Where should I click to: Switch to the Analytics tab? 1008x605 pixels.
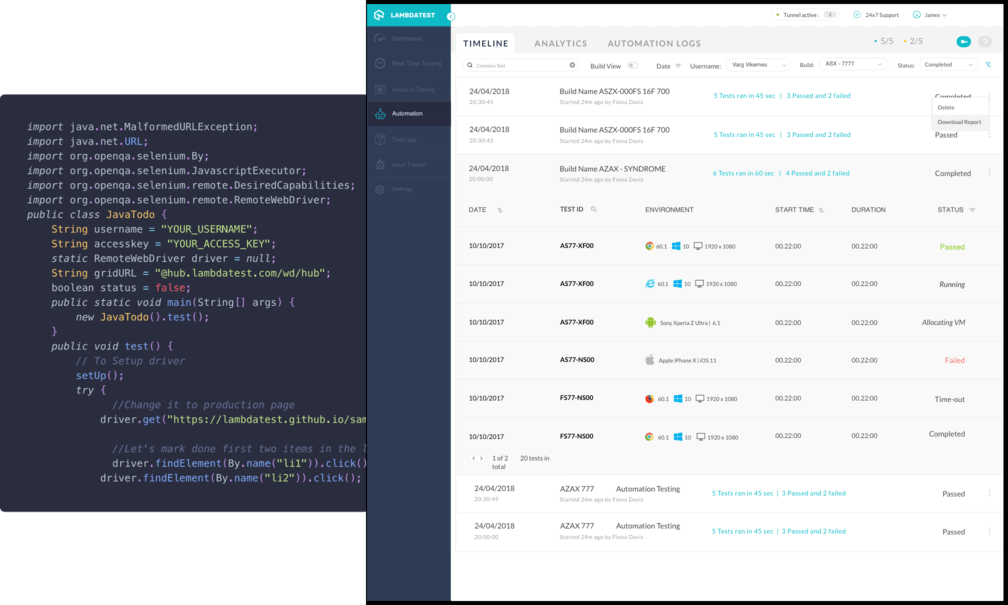(x=560, y=43)
